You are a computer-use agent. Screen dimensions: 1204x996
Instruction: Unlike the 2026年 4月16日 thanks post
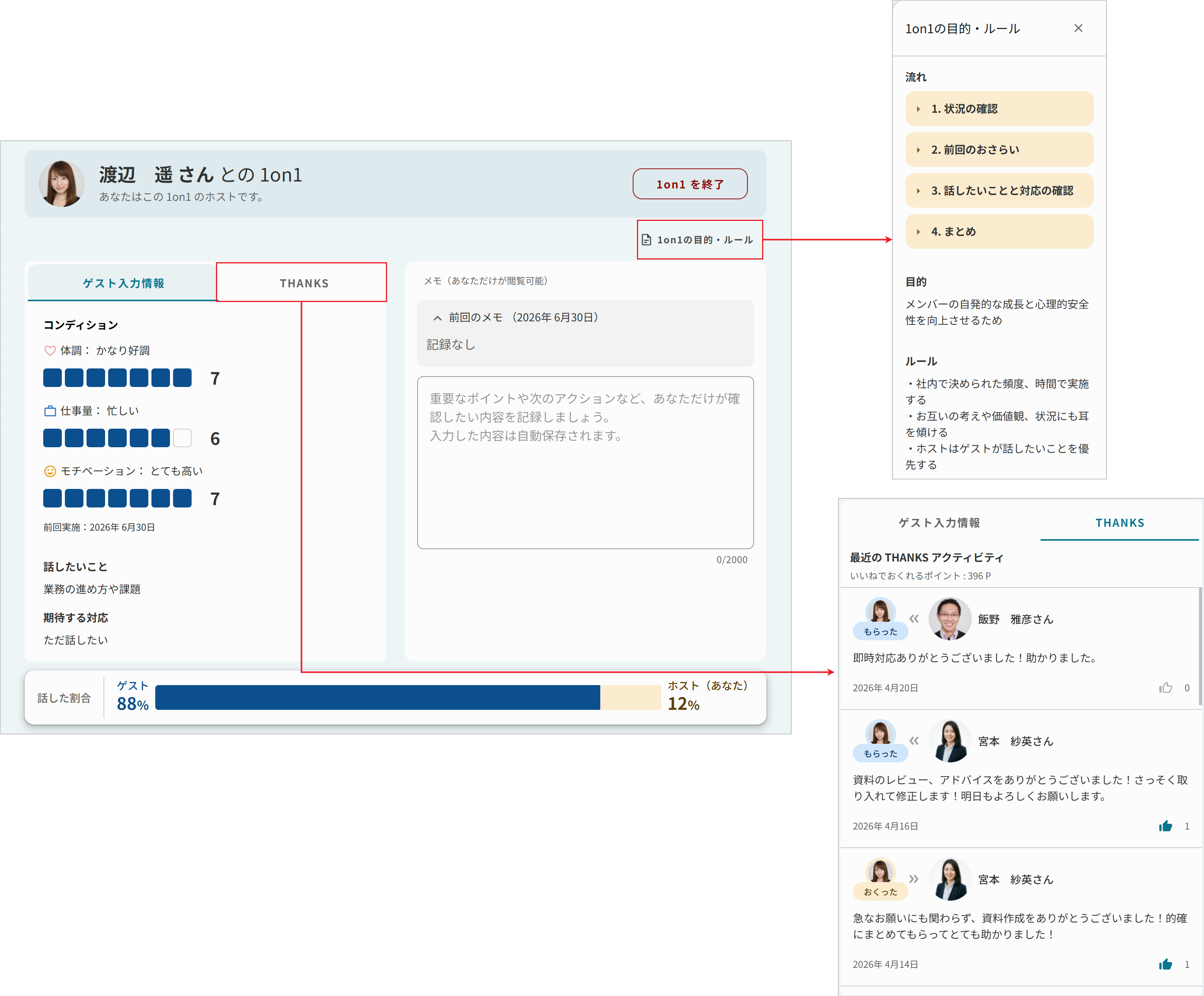click(1165, 826)
